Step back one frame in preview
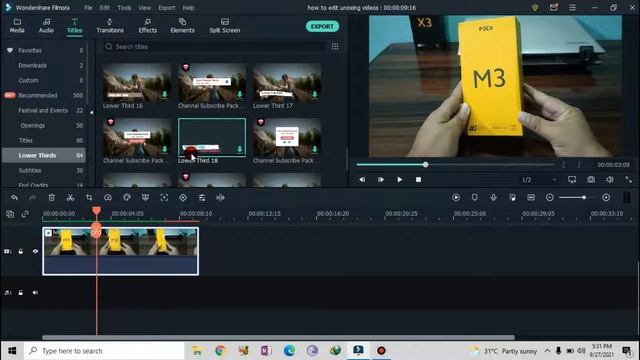 [362, 180]
